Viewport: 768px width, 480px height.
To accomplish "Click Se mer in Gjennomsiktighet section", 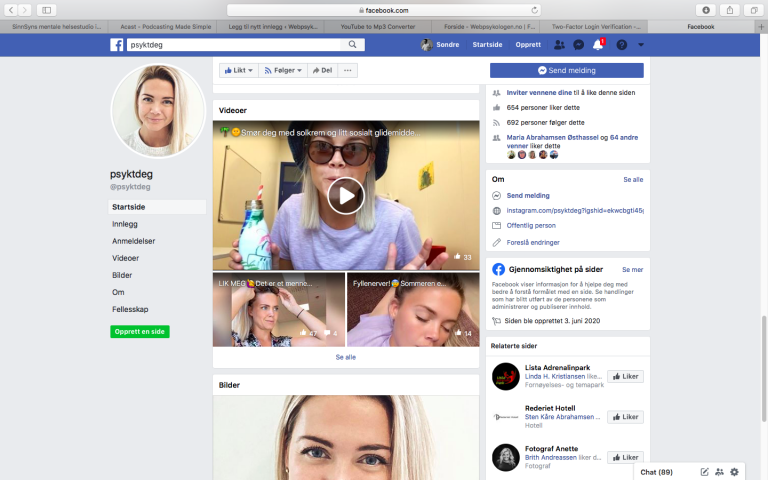I will (x=632, y=270).
